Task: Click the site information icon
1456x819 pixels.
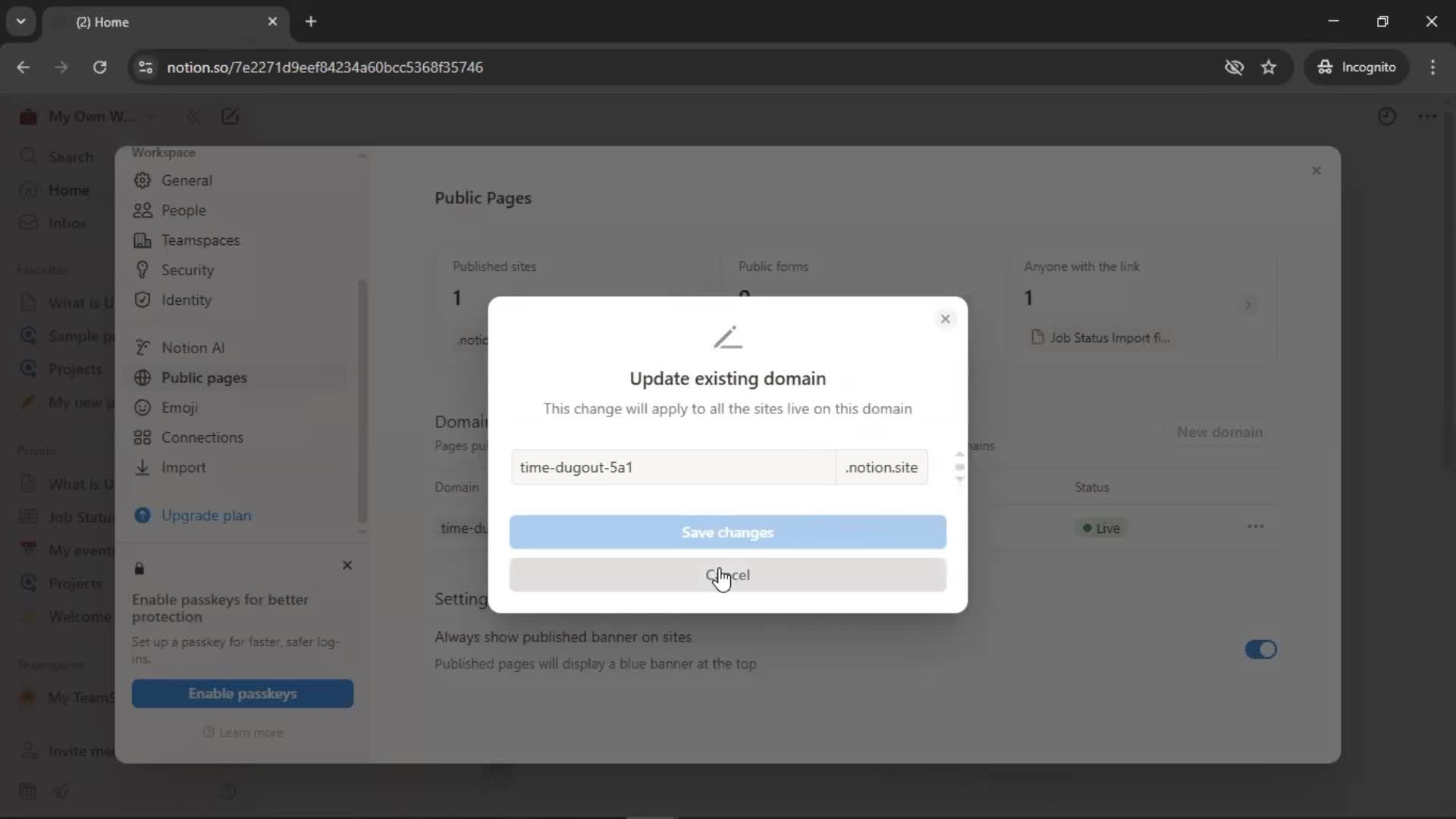Action: (x=146, y=67)
